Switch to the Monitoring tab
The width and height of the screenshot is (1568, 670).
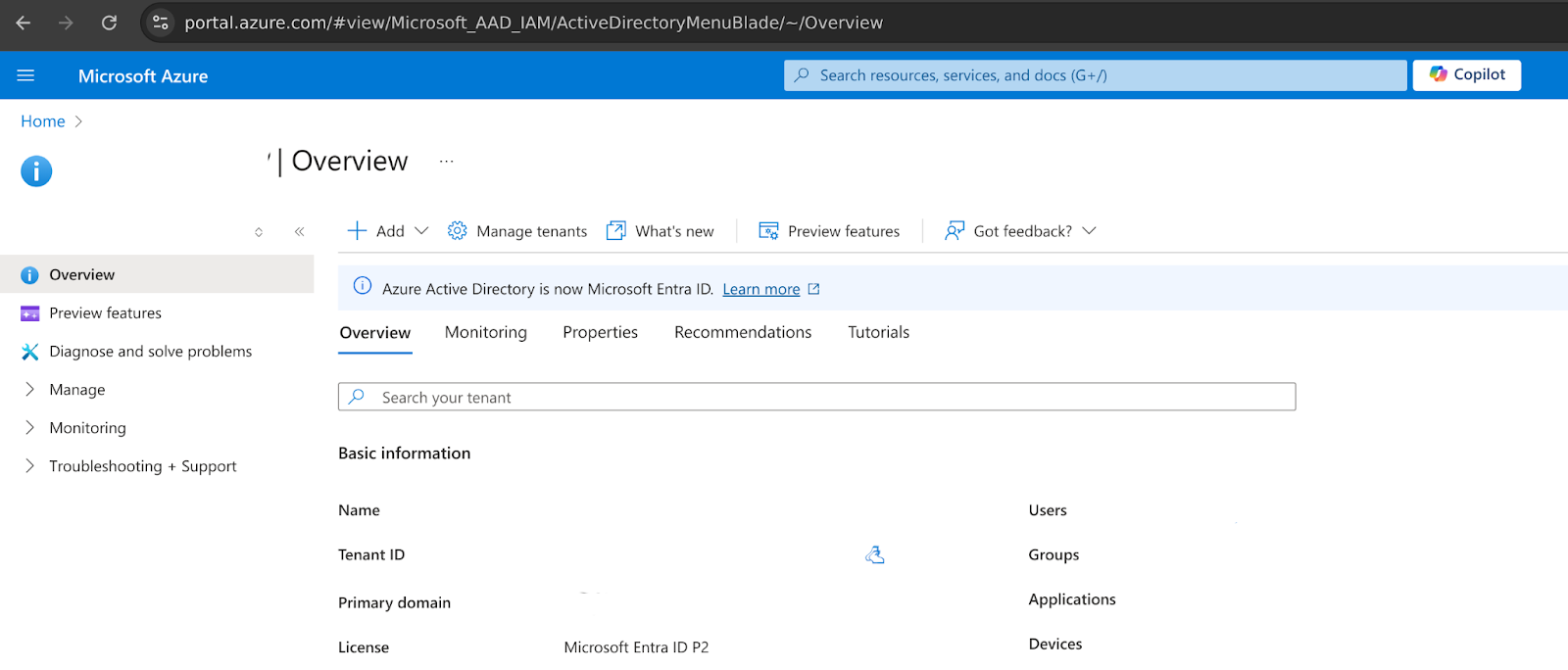[485, 333]
